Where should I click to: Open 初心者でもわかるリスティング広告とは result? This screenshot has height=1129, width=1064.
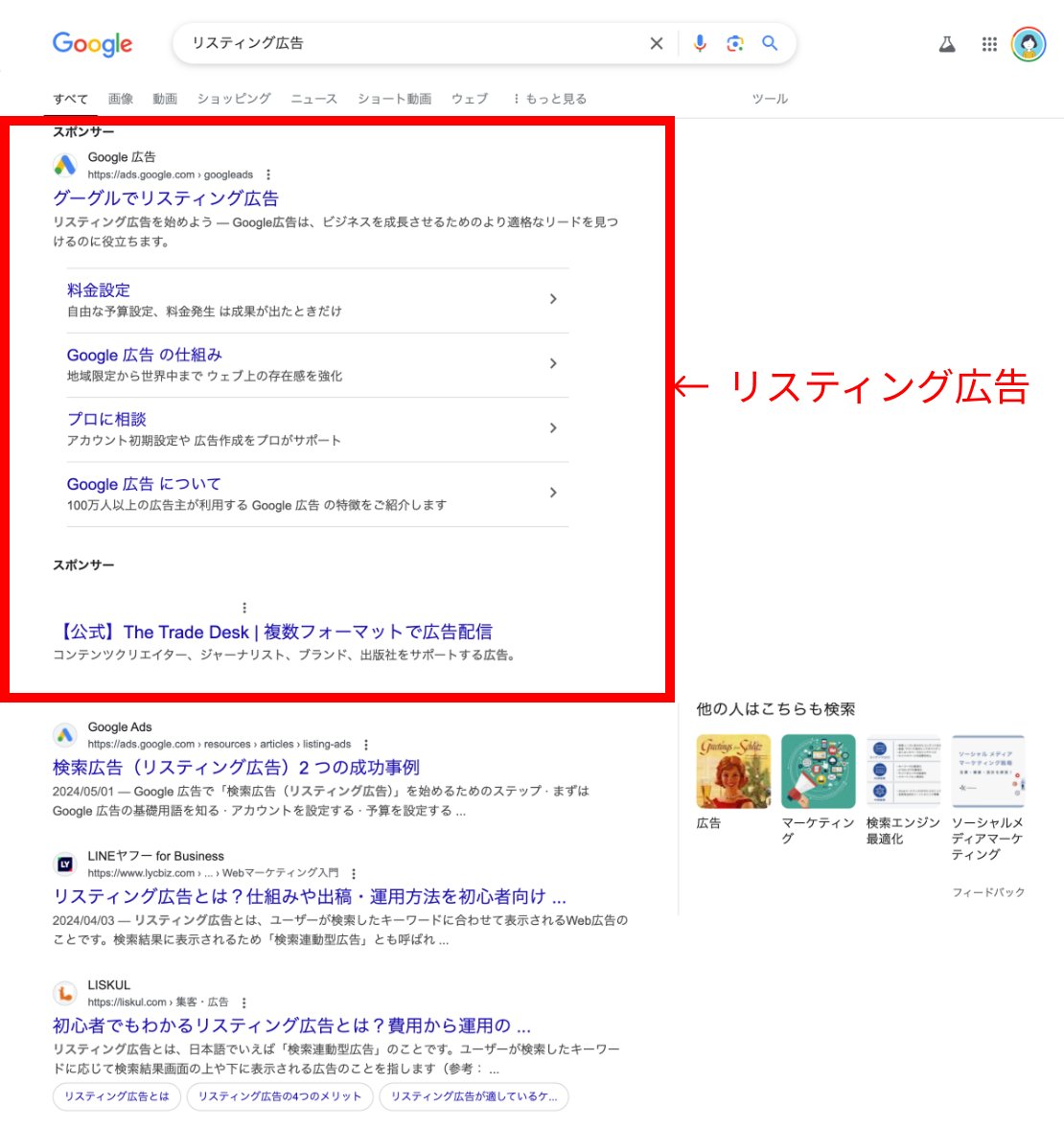coord(291,1025)
